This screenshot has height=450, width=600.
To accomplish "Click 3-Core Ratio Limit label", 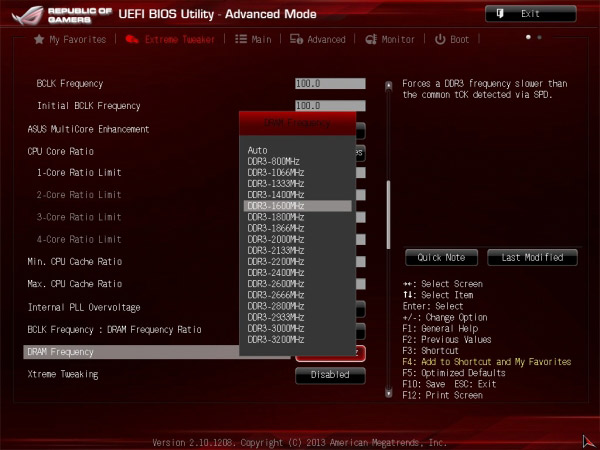I will click(x=79, y=217).
